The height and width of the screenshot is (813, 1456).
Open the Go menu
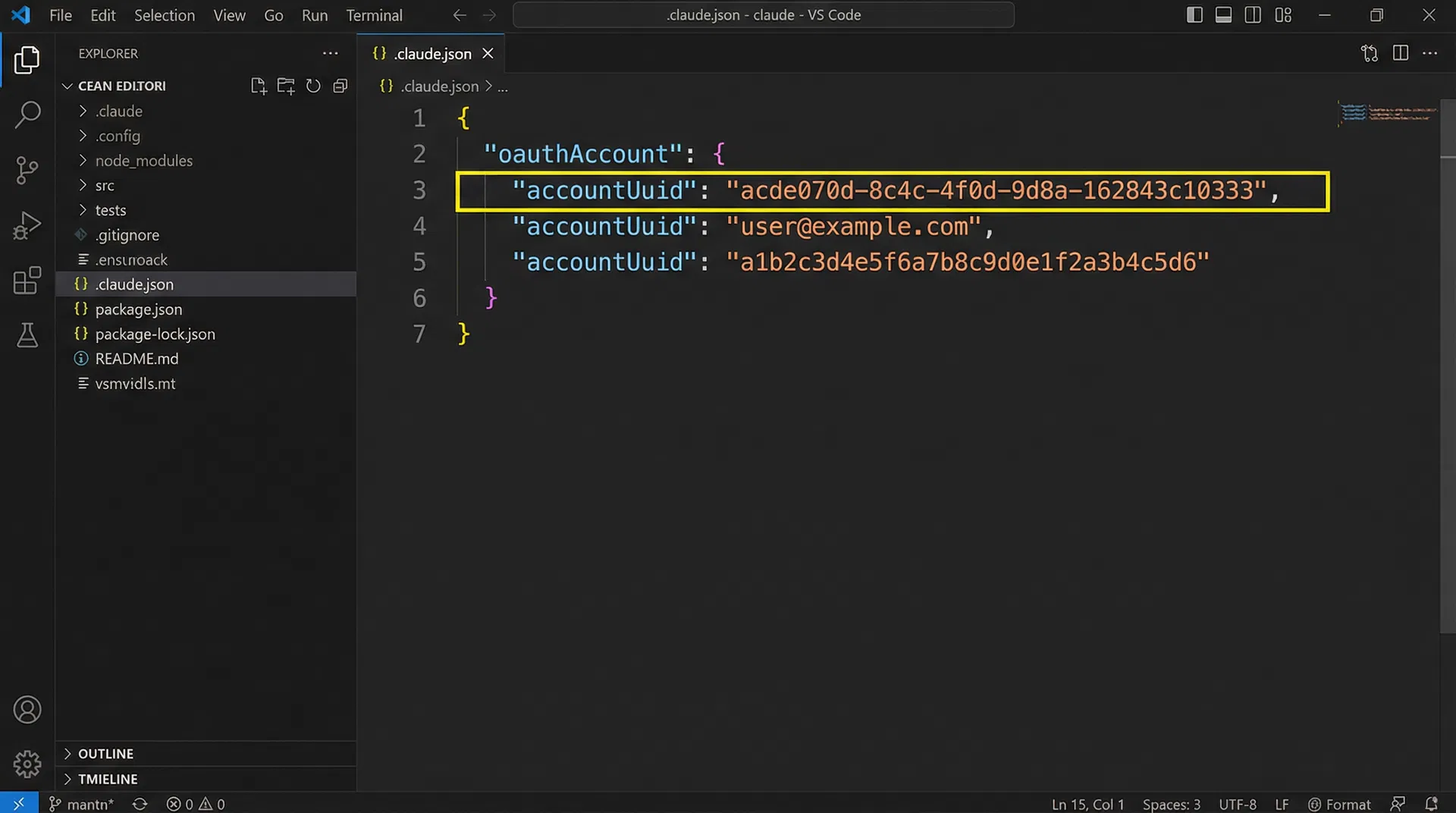[274, 15]
